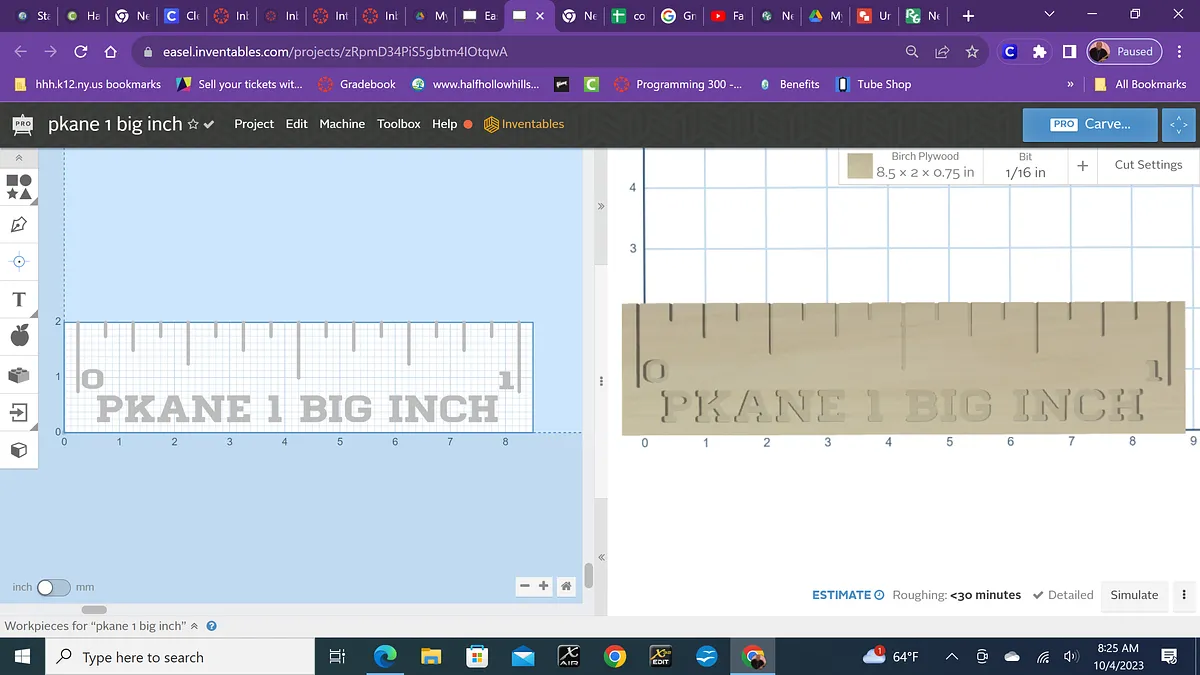This screenshot has width=1200, height=675.
Task: Click the 3D cube icon
Action: (x=19, y=450)
